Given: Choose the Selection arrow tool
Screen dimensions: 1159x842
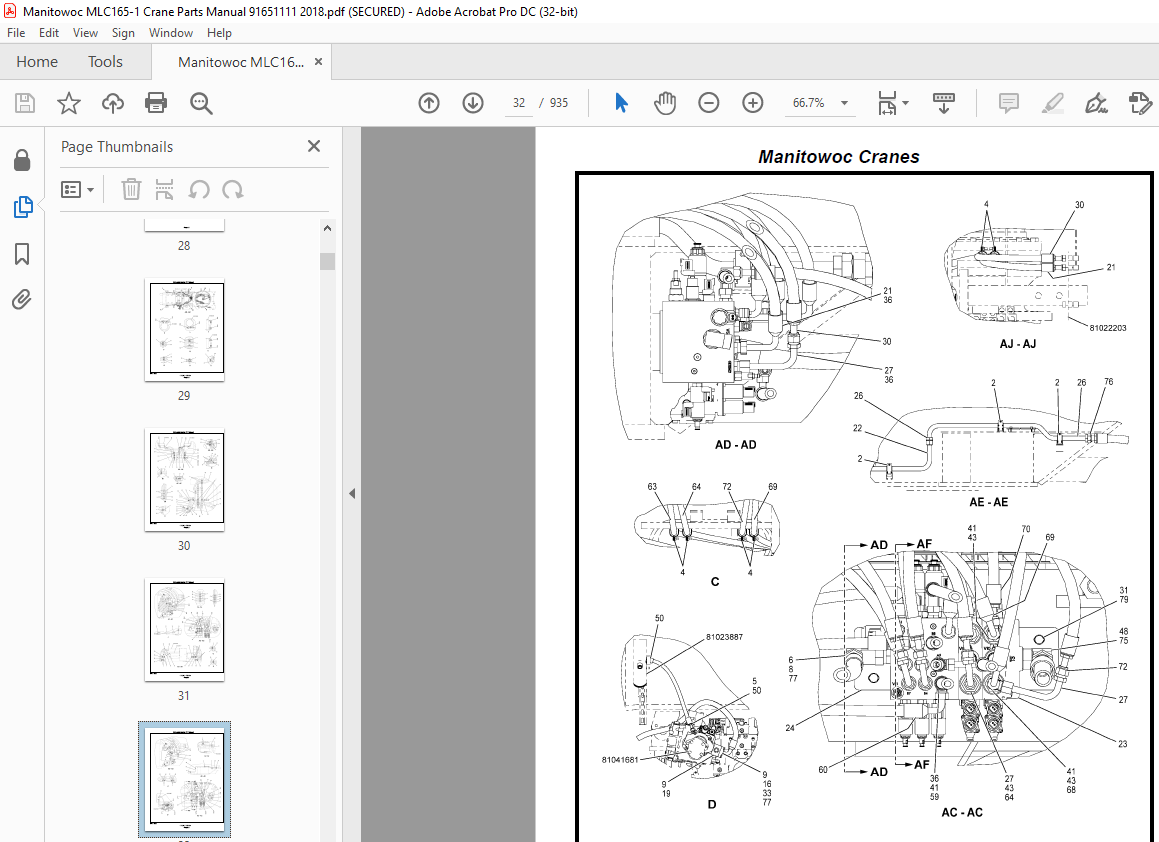Looking at the screenshot, I should pyautogui.click(x=621, y=103).
